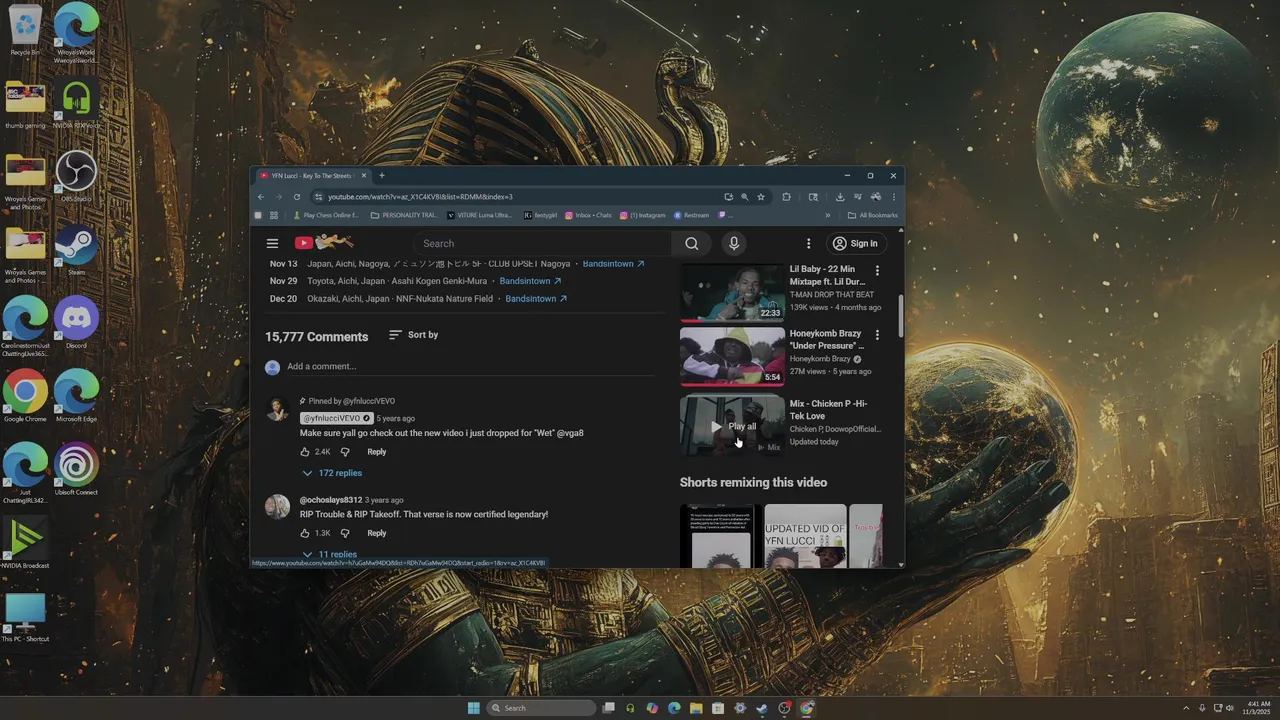This screenshot has height=720, width=1280.
Task: Like the ochoslays8312 comment
Action: [x=305, y=533]
